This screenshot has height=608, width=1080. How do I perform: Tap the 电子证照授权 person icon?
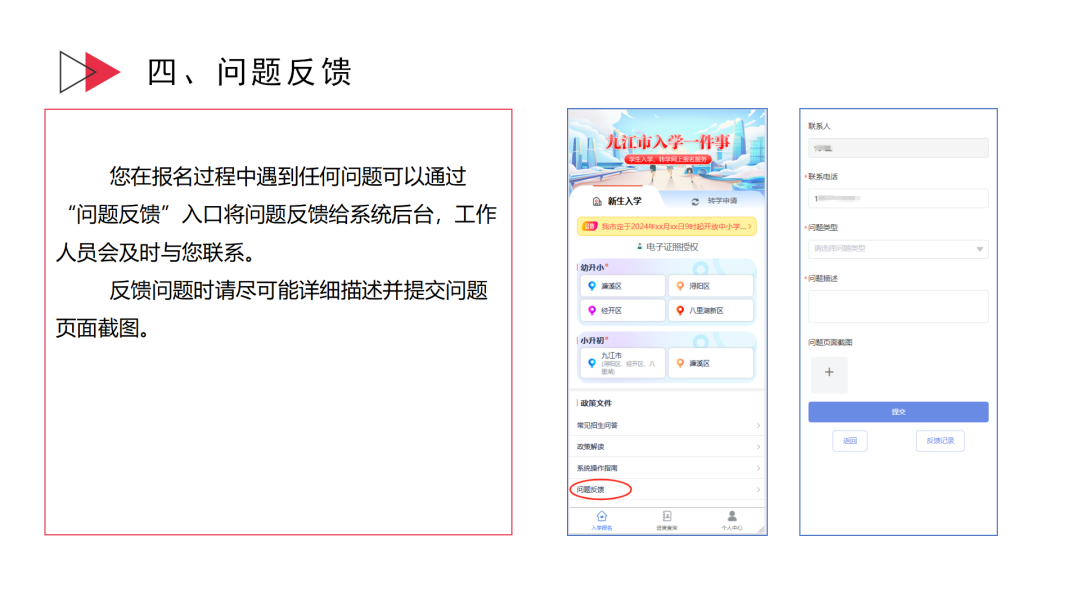click(639, 246)
